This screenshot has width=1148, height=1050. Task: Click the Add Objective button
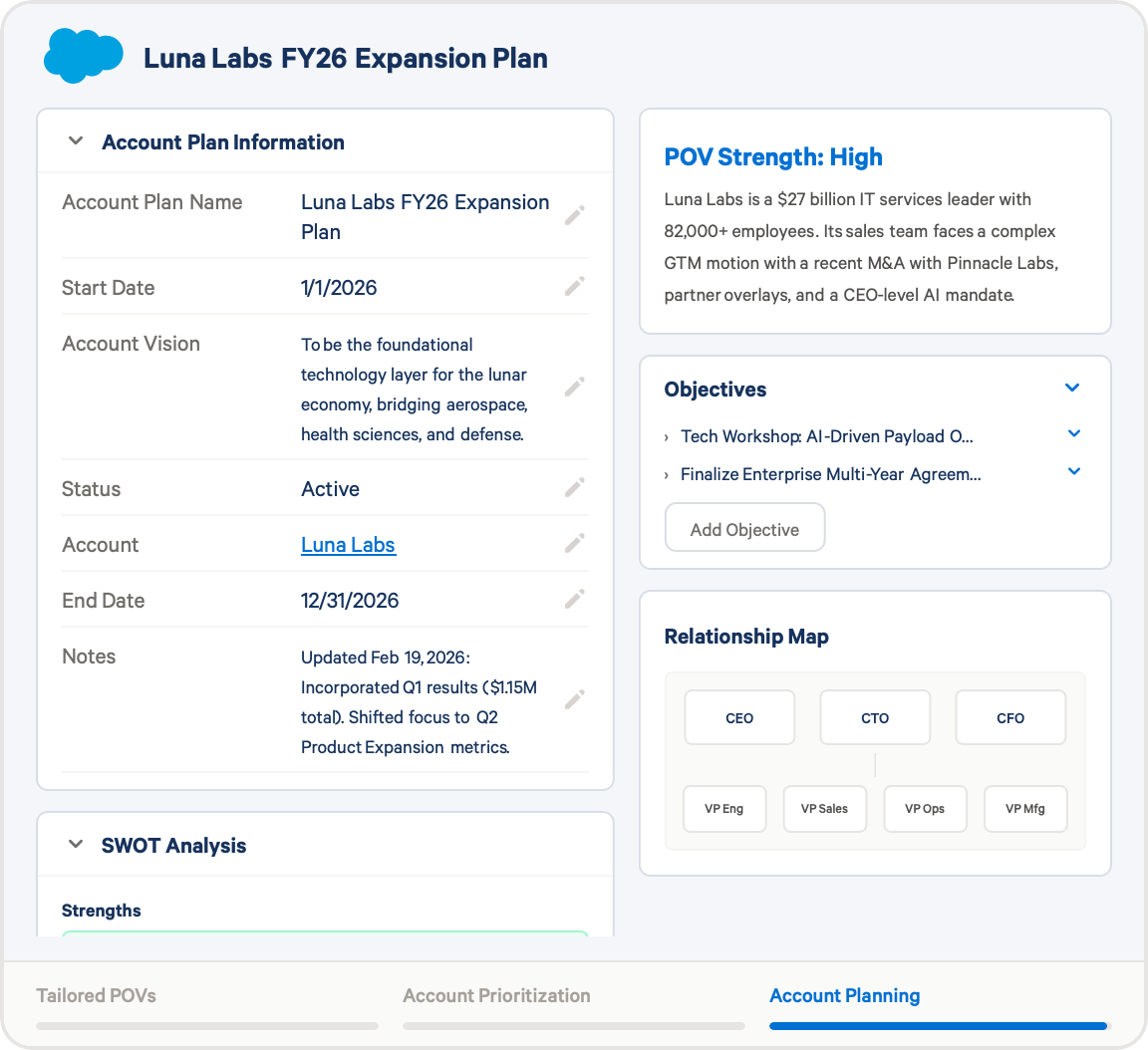[744, 528]
